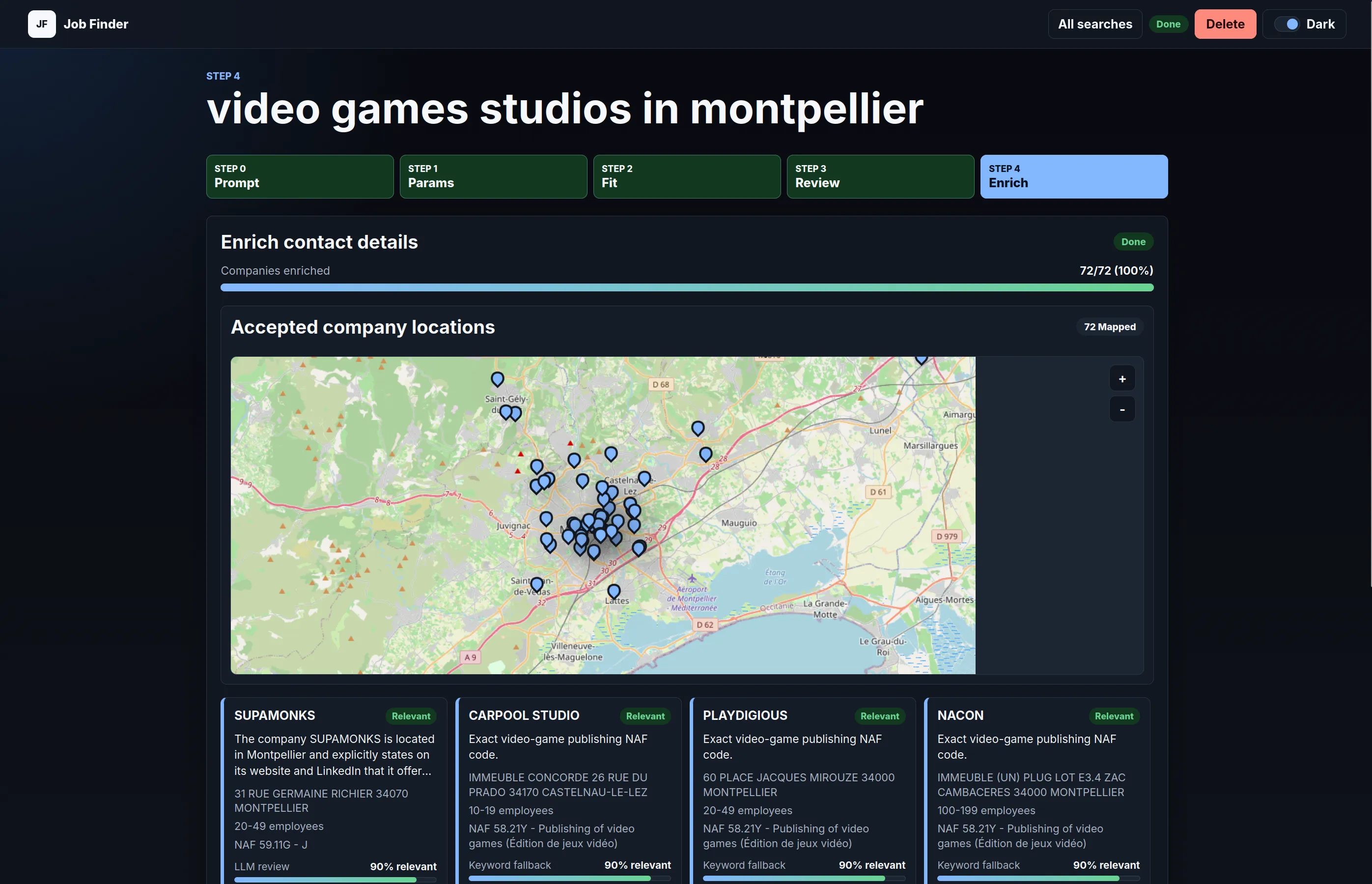Open the PLAYDIGIOUS company card

tap(803, 791)
